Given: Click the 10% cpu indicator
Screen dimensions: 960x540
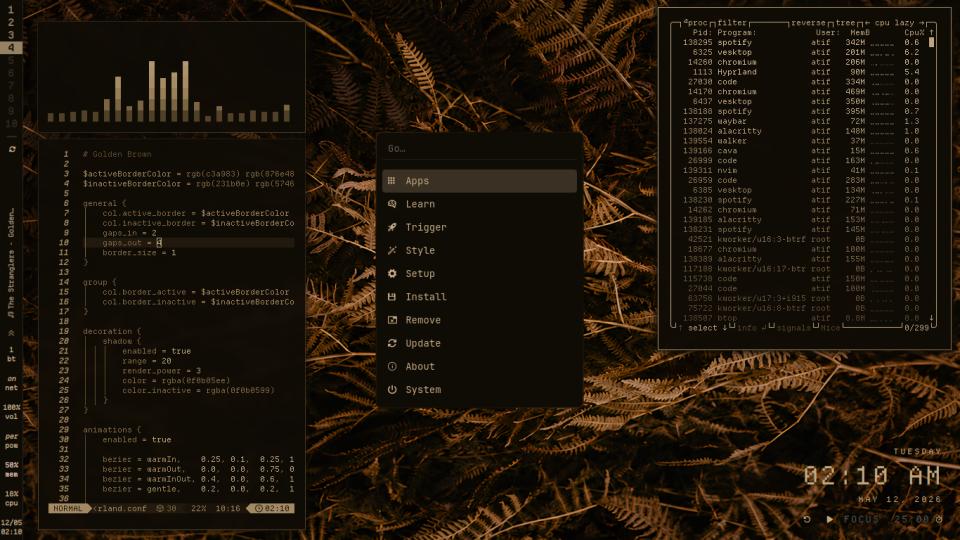Looking at the screenshot, I should tap(11, 498).
